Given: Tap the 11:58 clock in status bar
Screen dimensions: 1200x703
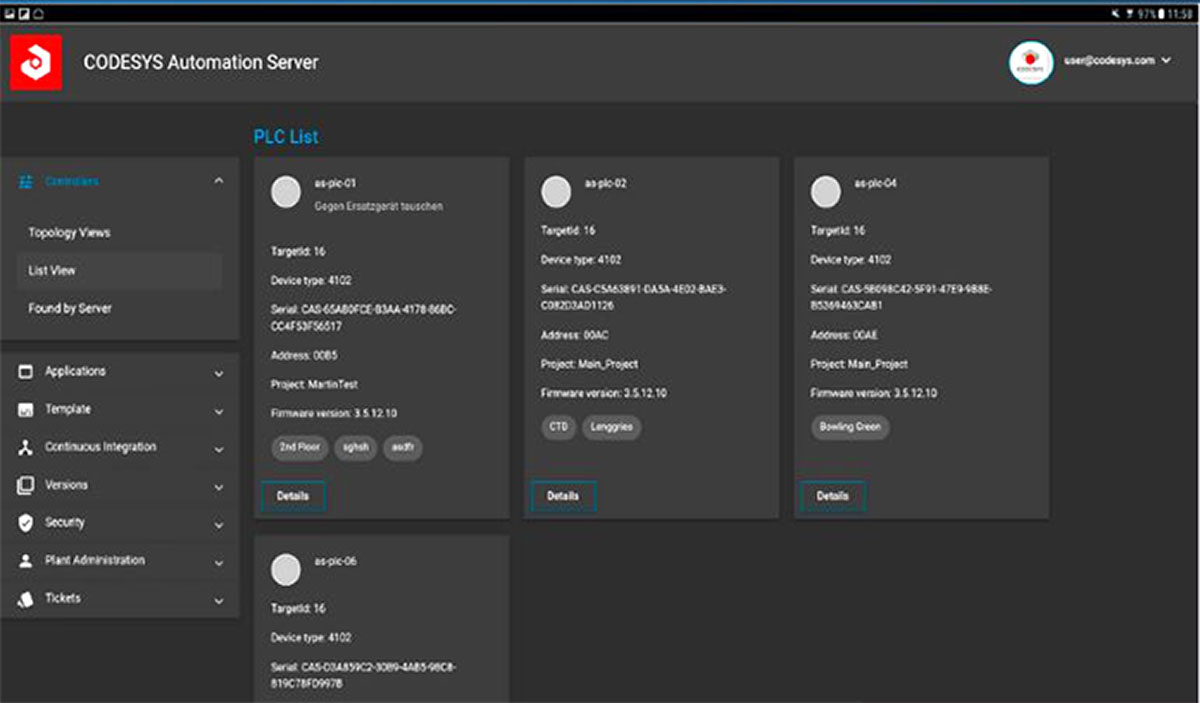Looking at the screenshot, I should point(1181,16).
